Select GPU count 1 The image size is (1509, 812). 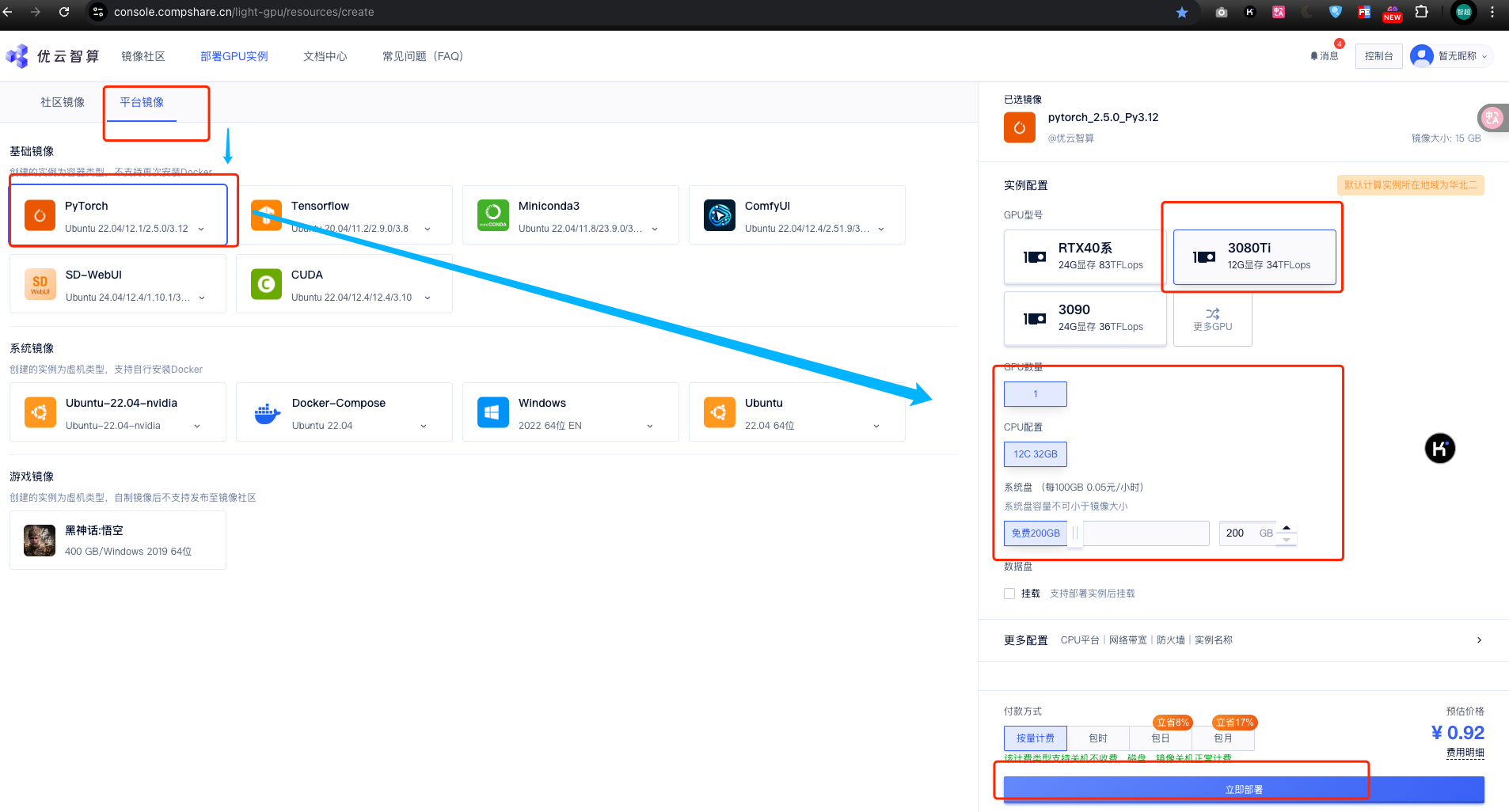point(1036,394)
